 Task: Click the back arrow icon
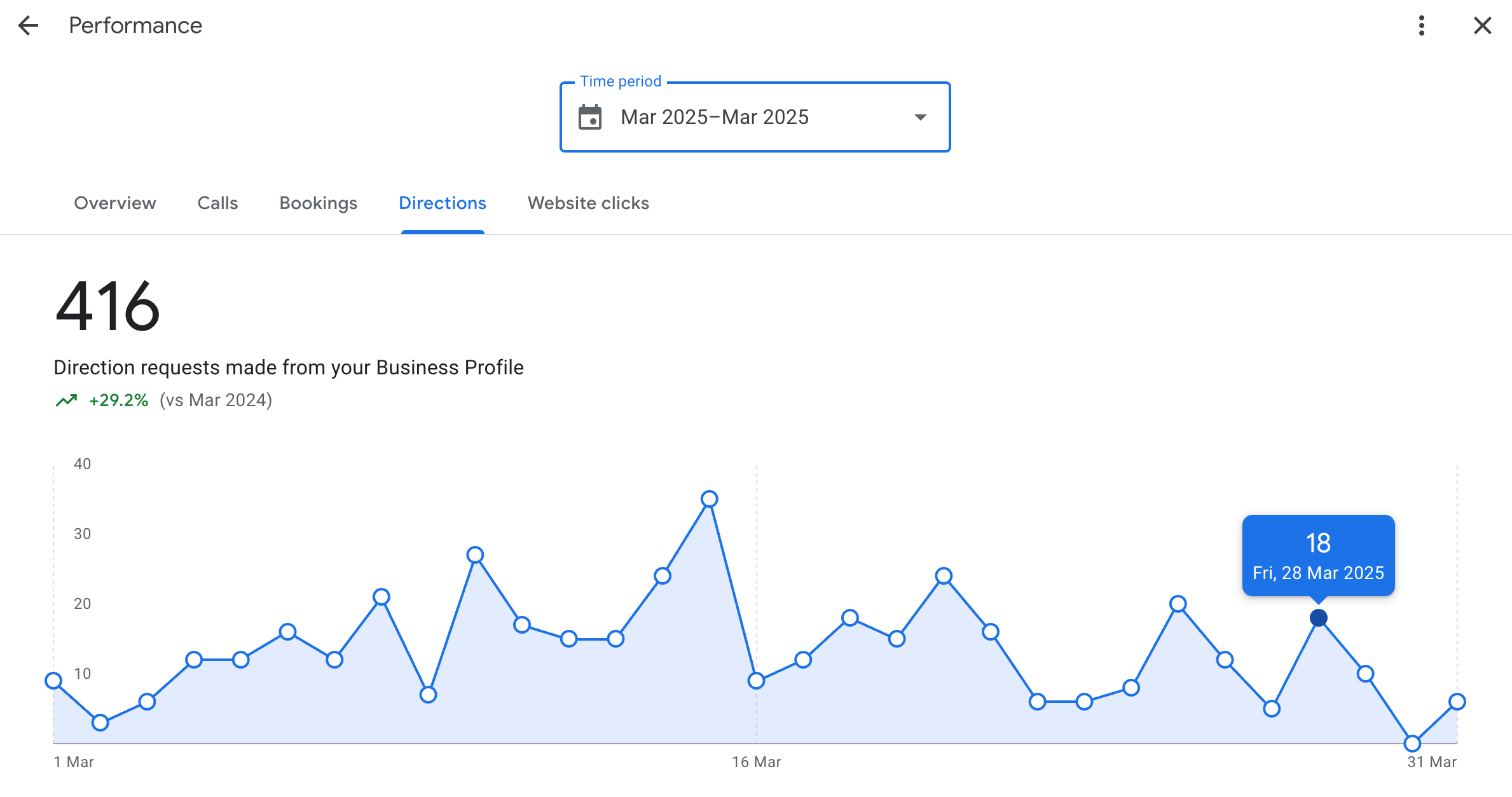point(28,25)
